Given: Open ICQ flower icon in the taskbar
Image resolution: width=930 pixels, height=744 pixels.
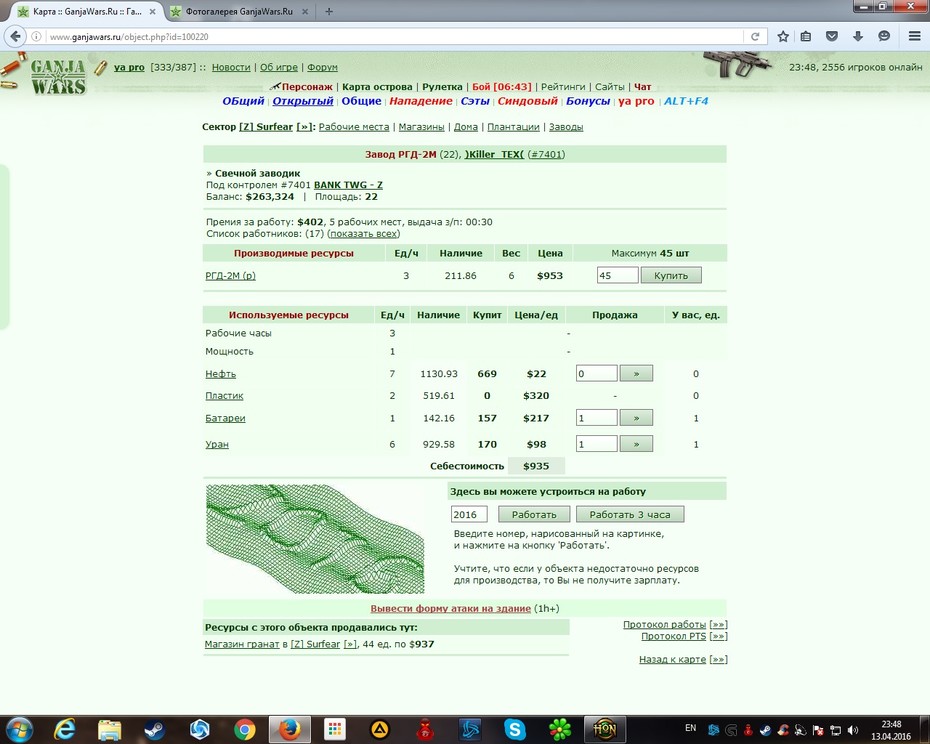Looking at the screenshot, I should (x=559, y=730).
